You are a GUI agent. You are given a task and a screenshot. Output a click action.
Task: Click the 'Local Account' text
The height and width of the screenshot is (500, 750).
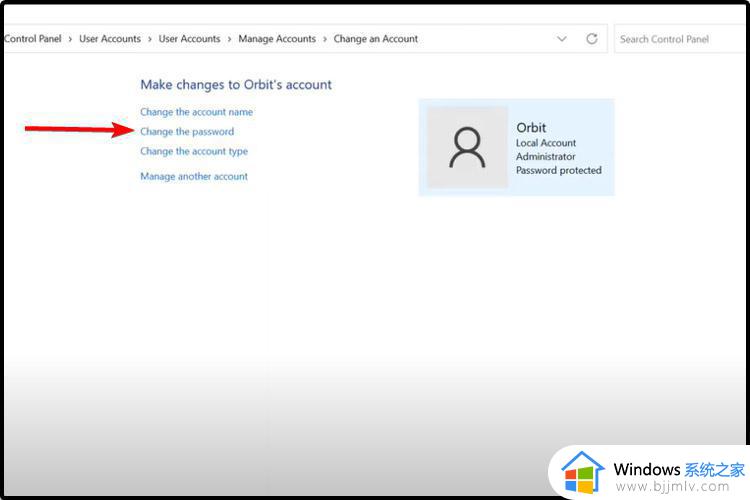pos(546,143)
